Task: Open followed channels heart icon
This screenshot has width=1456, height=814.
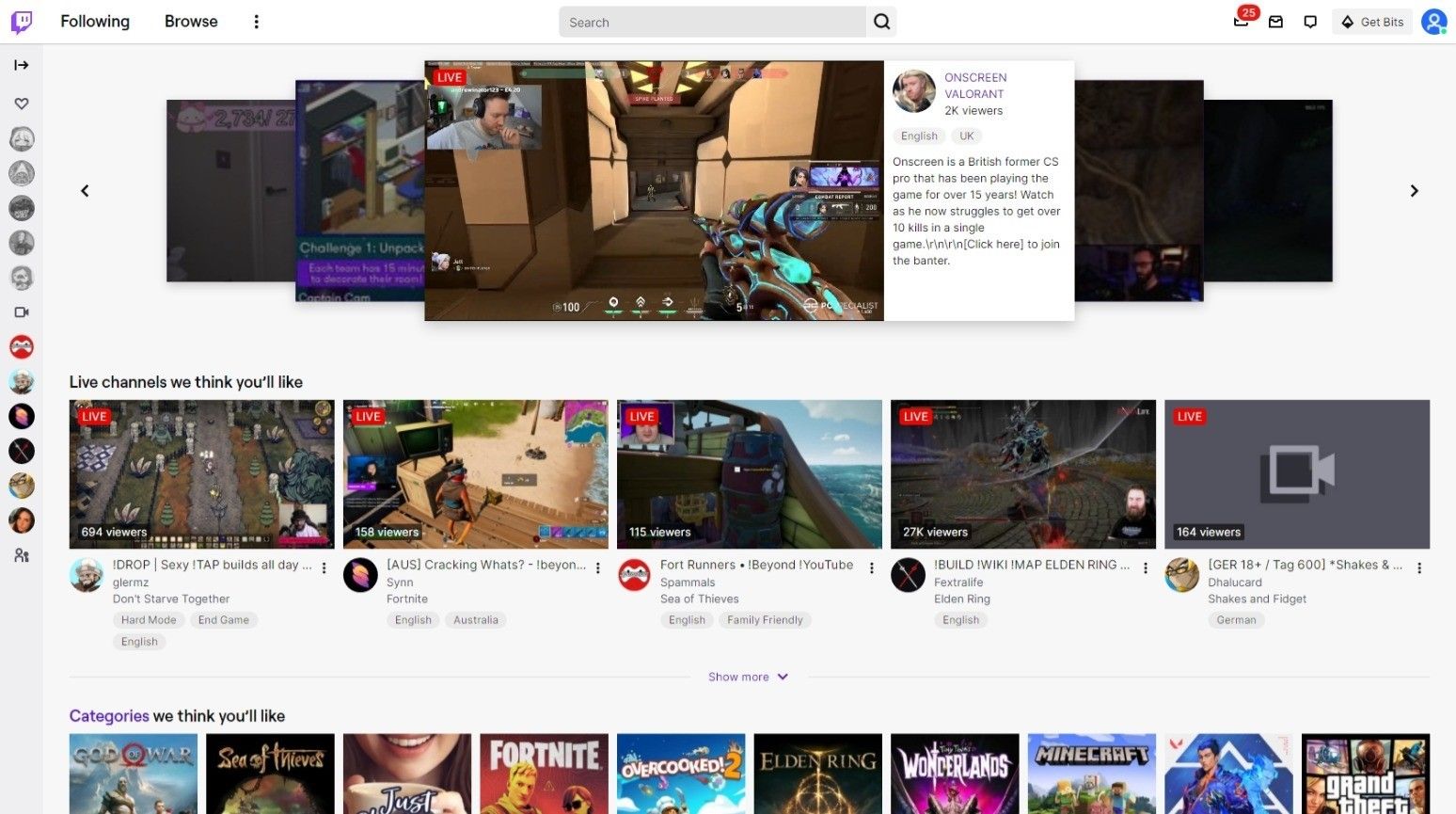Action: [x=22, y=104]
